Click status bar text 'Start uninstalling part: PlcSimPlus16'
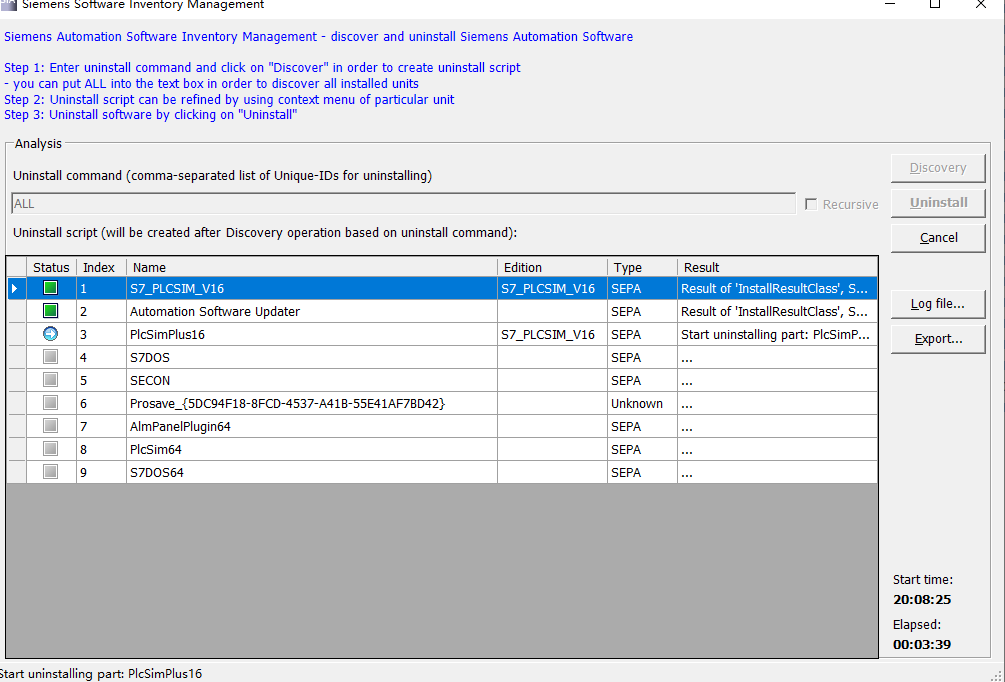Viewport: 1005px width, 682px height. click(x=101, y=674)
